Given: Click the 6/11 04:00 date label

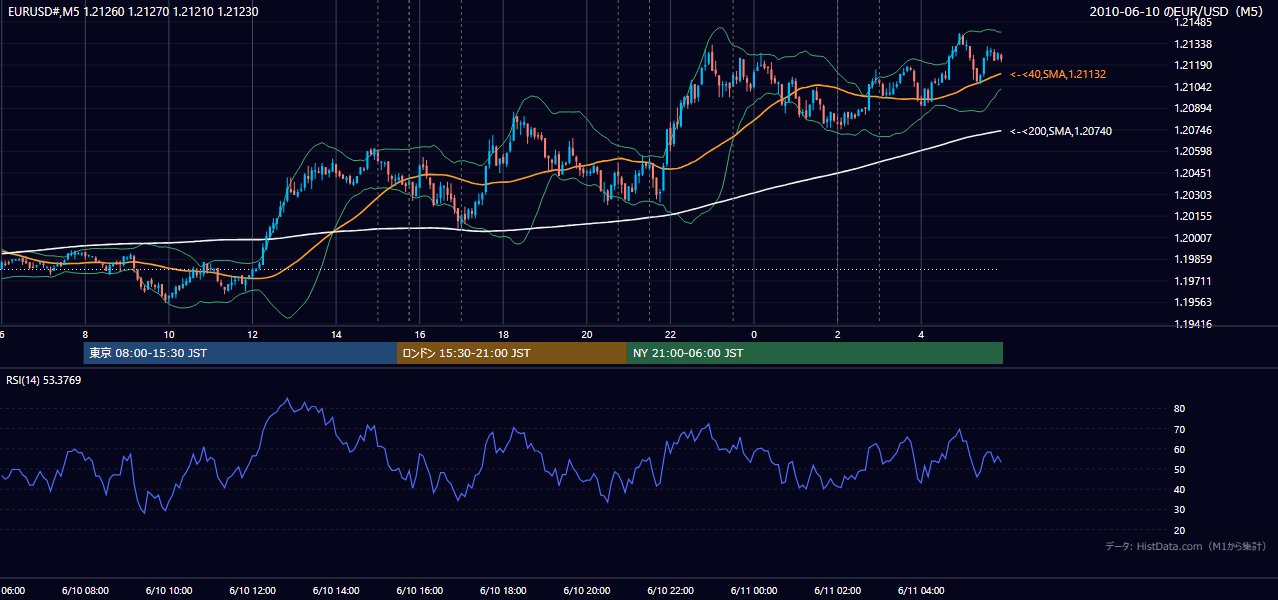Looking at the screenshot, I should (921, 590).
